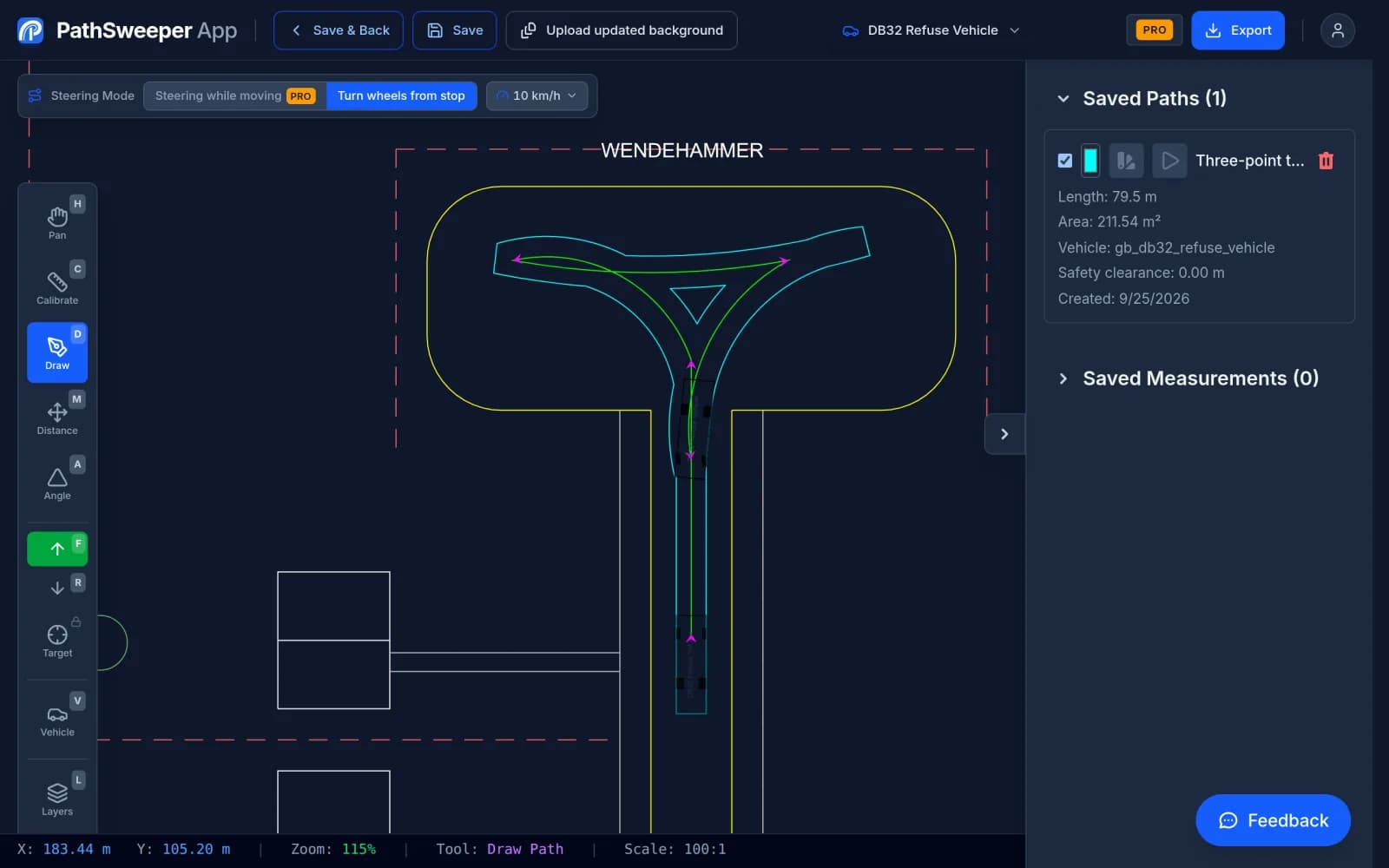Open the user account profile icon
This screenshot has width=1389, height=868.
coord(1337,30)
